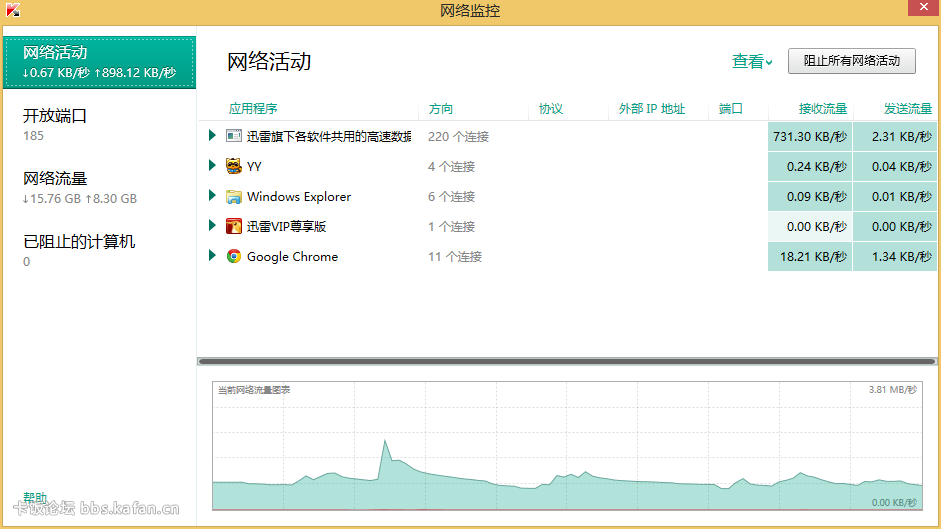The height and width of the screenshot is (529, 941).
Task: Open the 开放端口 sidebar section
Action: 55,124
